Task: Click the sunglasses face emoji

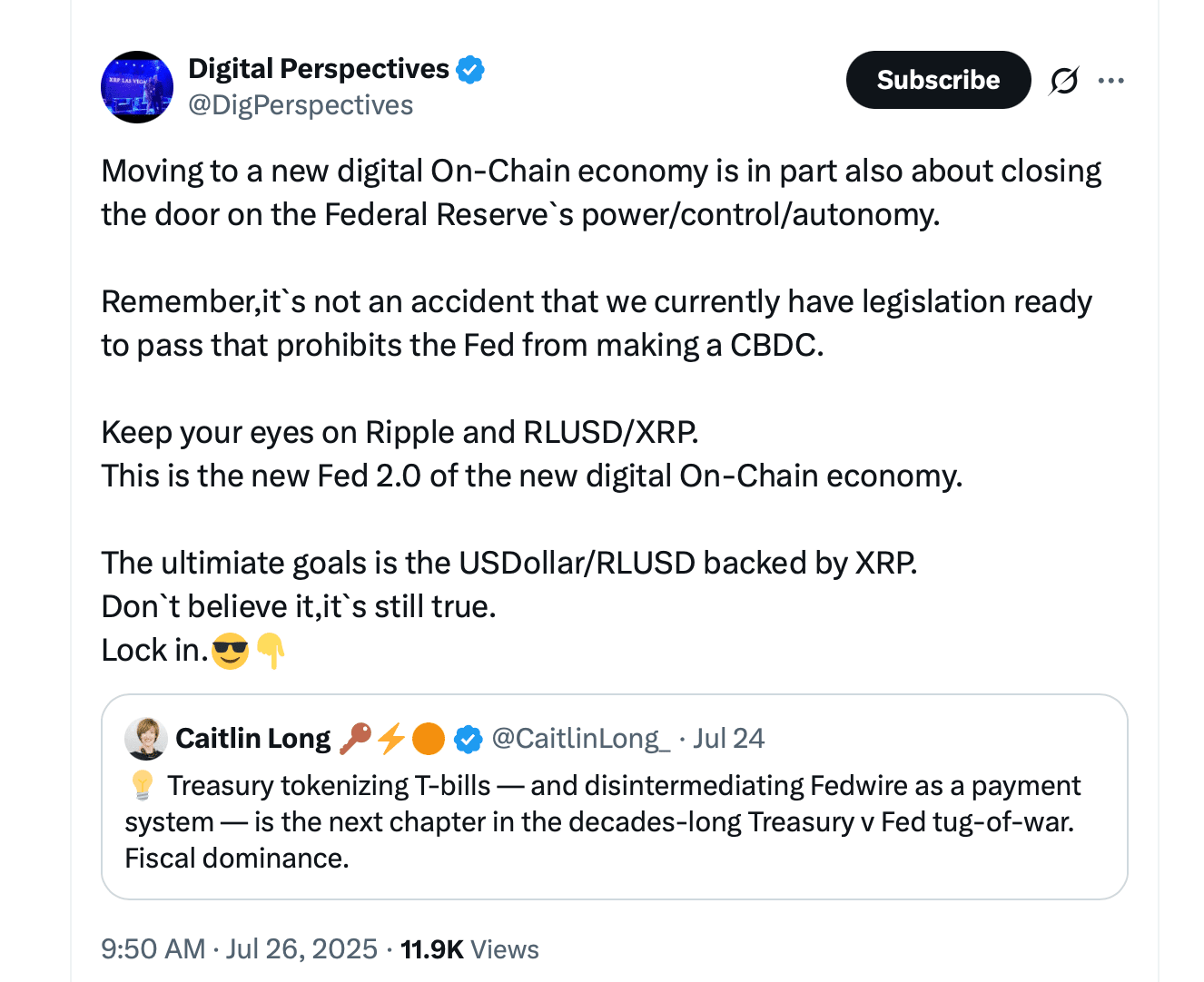Action: click(230, 651)
